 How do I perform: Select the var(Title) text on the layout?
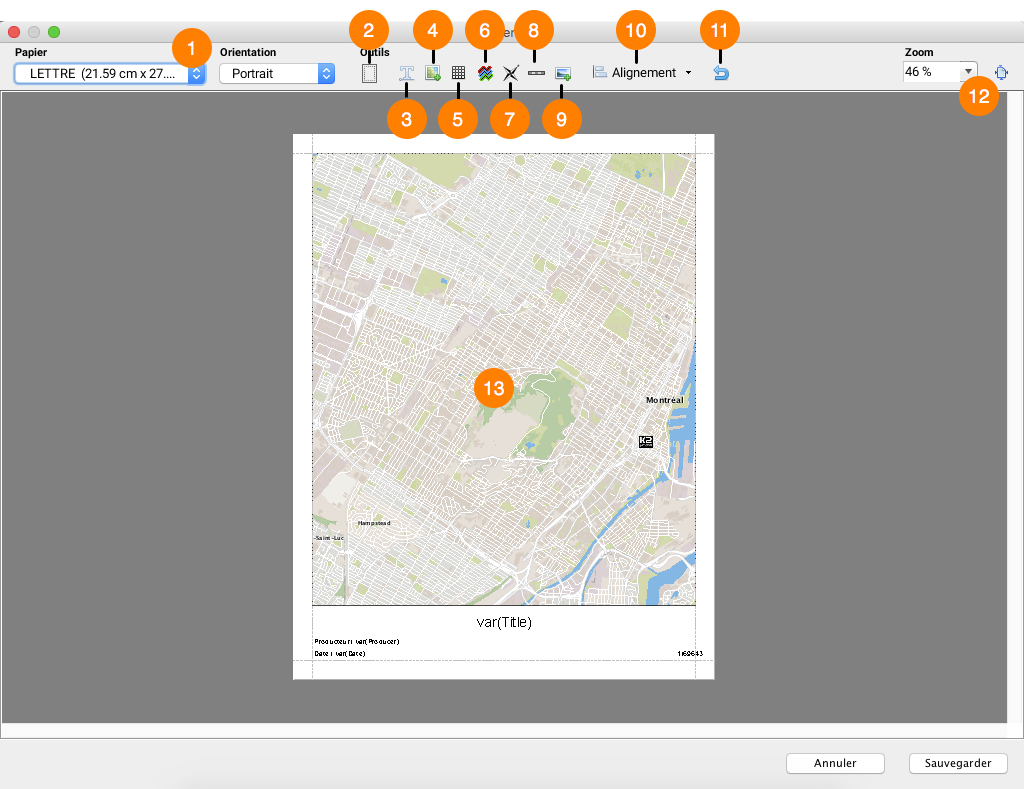pos(503,622)
